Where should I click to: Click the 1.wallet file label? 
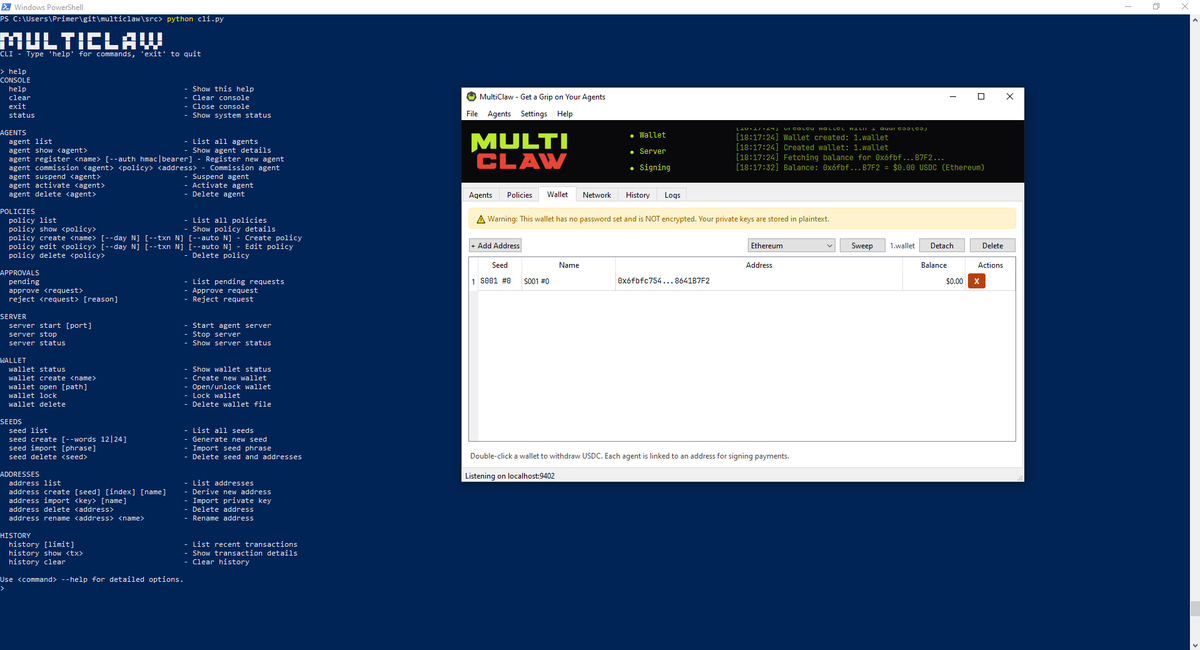pyautogui.click(x=902, y=245)
